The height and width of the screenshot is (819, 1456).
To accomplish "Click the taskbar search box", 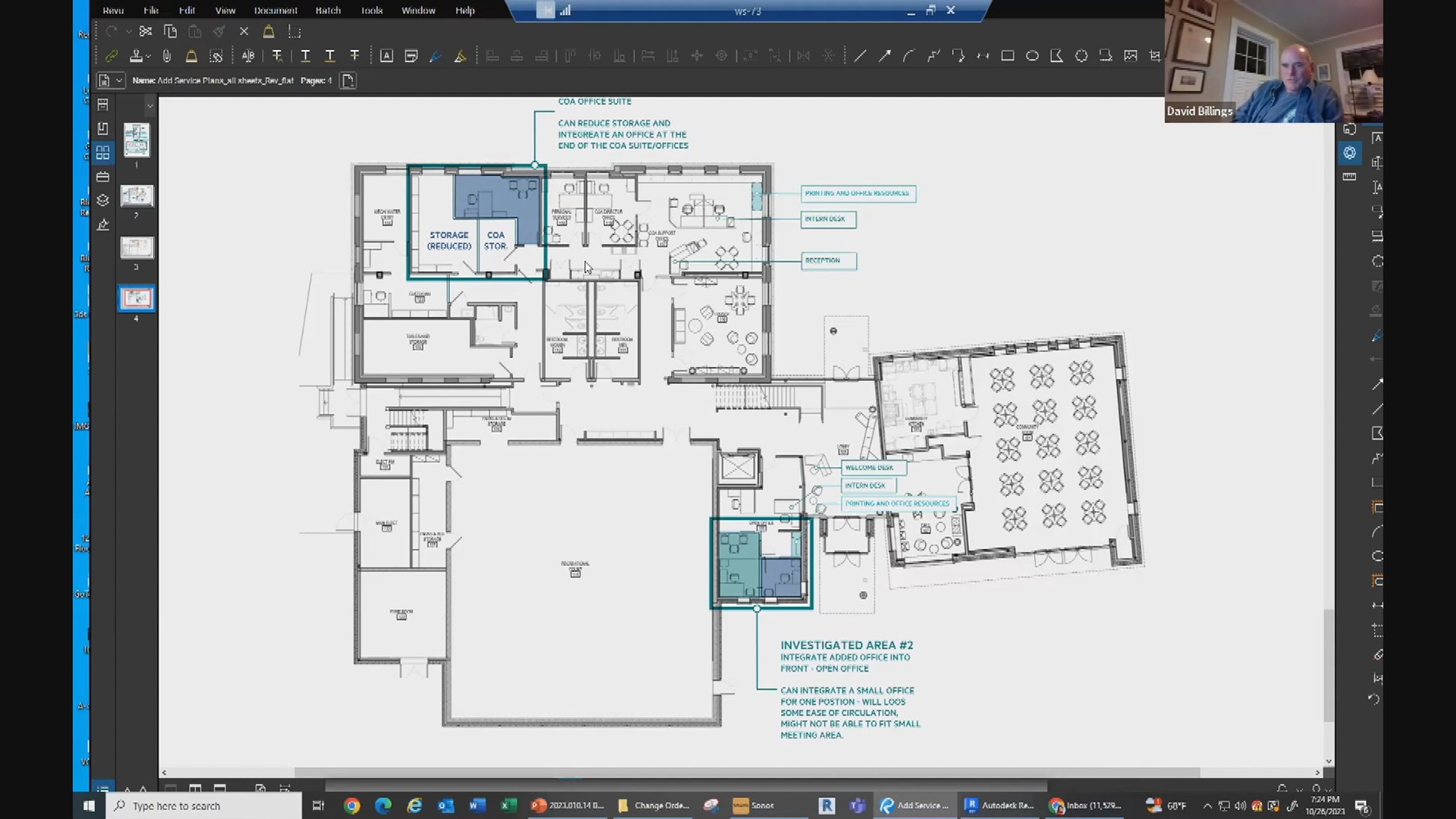I will [x=204, y=806].
